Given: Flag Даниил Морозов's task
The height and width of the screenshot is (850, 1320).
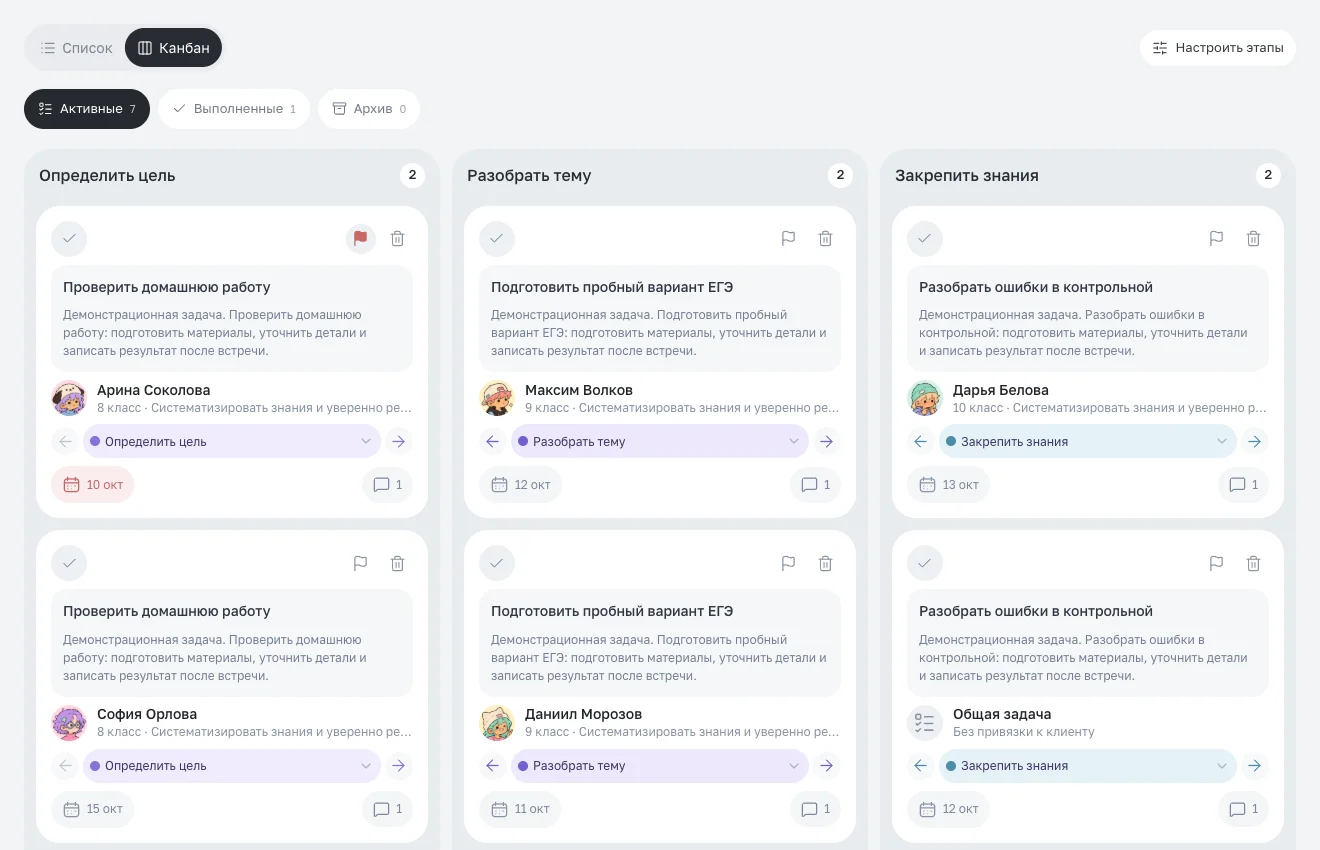Looking at the screenshot, I should coord(789,563).
